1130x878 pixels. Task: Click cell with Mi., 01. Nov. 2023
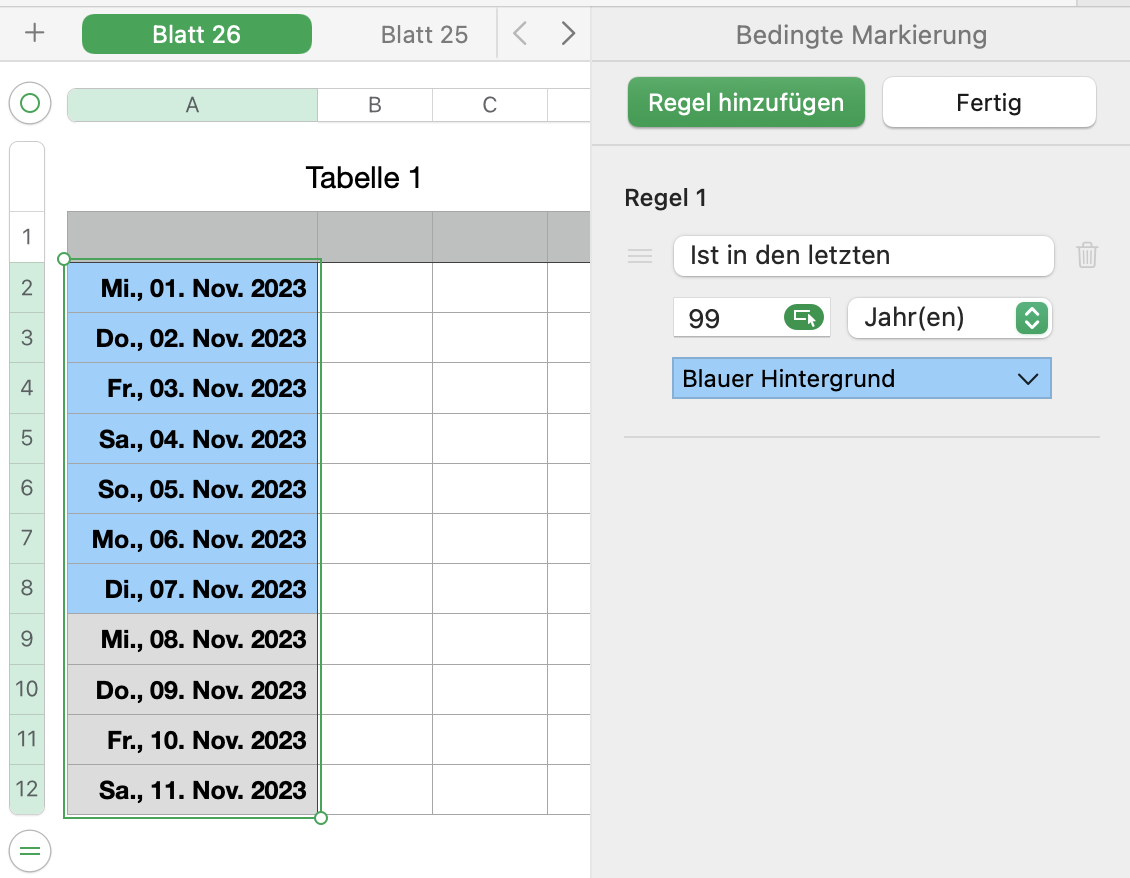(193, 288)
